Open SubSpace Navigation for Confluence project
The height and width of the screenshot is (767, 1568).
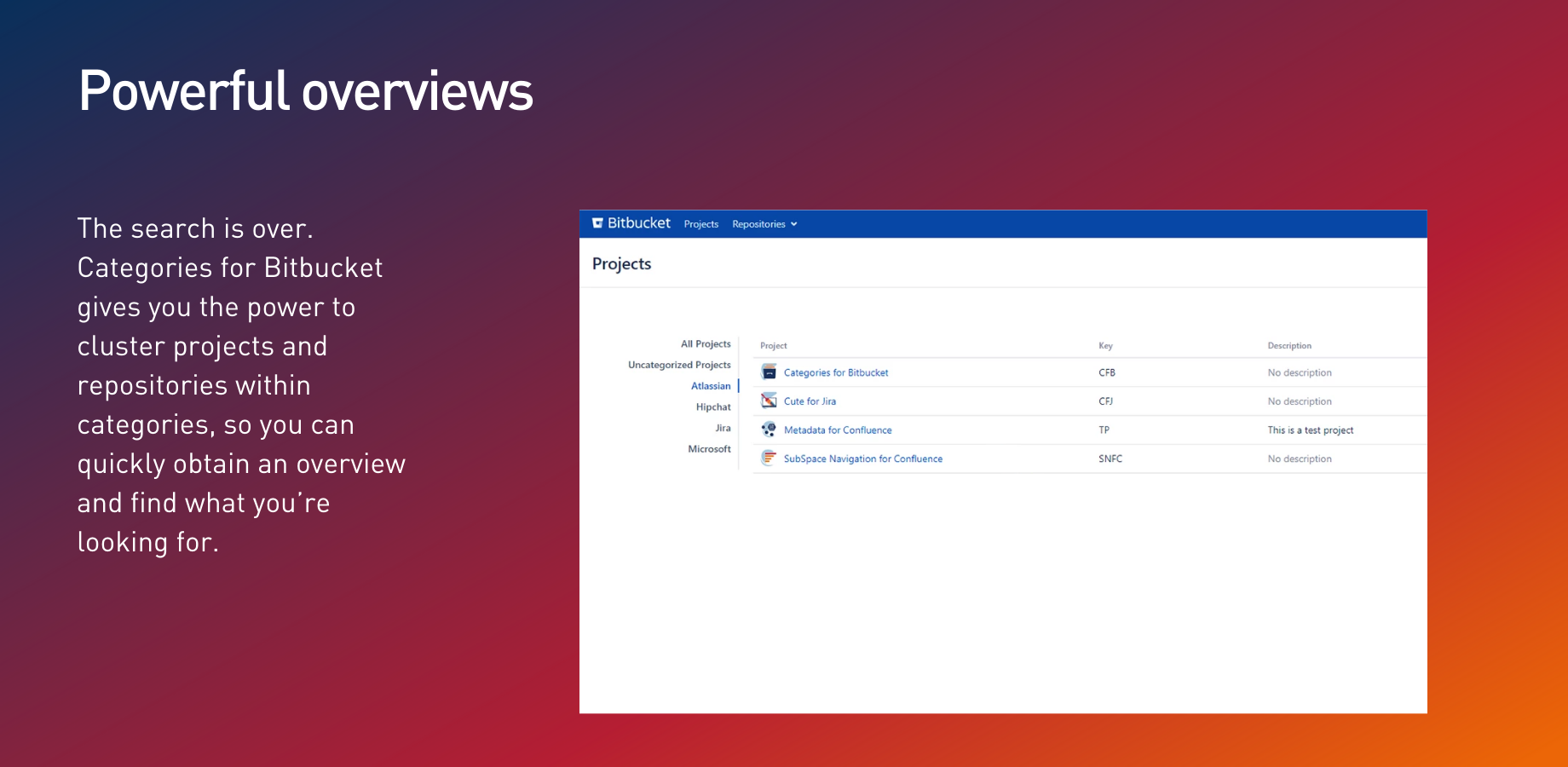point(863,458)
